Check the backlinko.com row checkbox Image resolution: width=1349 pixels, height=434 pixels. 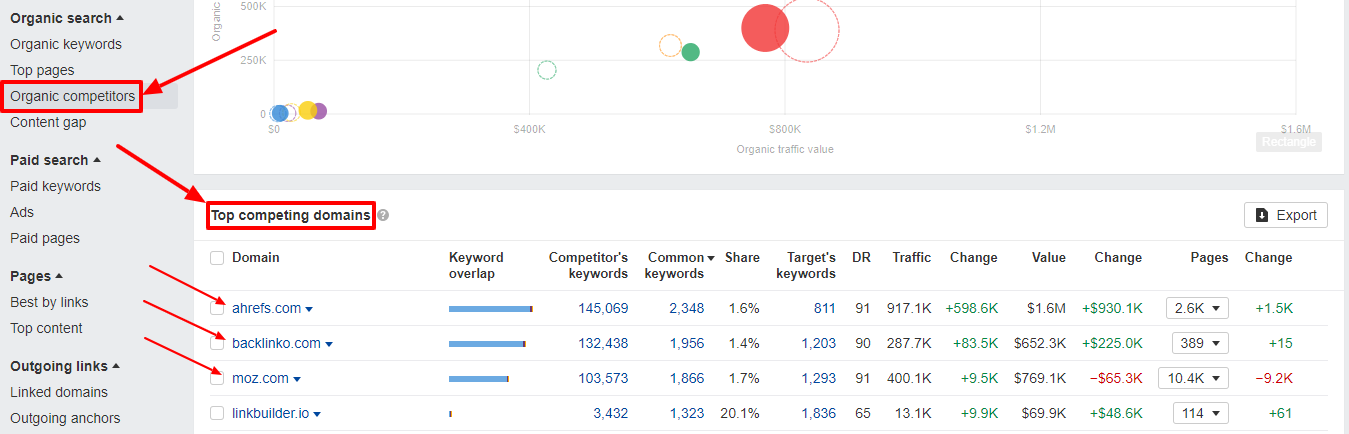[217, 343]
